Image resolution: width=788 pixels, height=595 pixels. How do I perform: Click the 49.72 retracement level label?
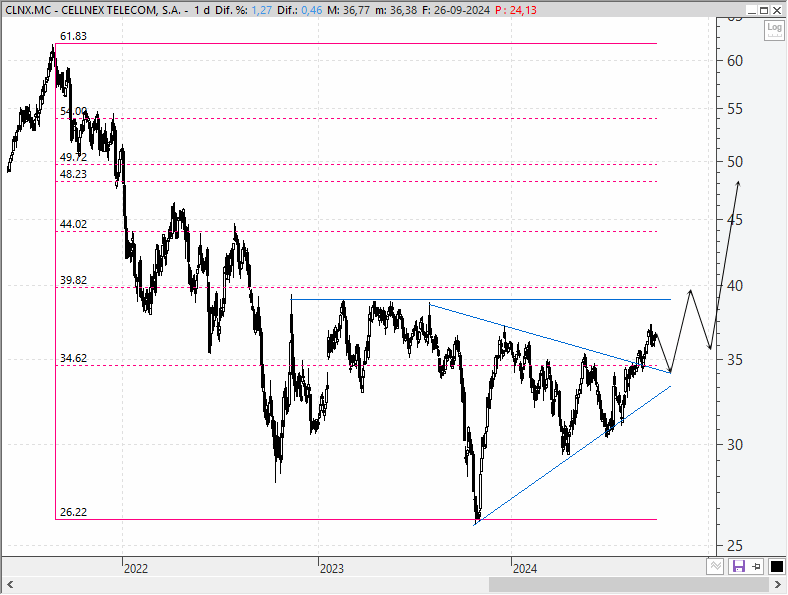[73, 157]
